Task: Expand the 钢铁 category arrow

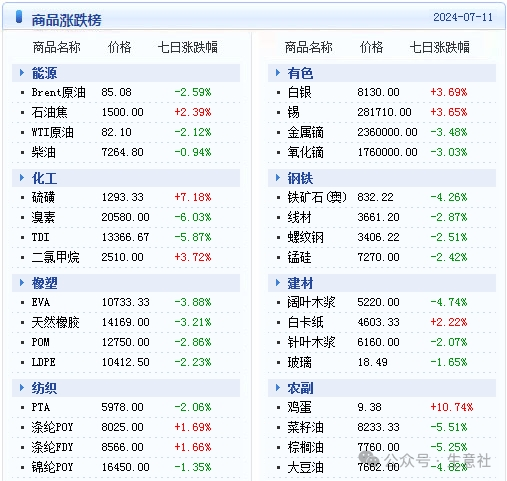Action: point(278,178)
